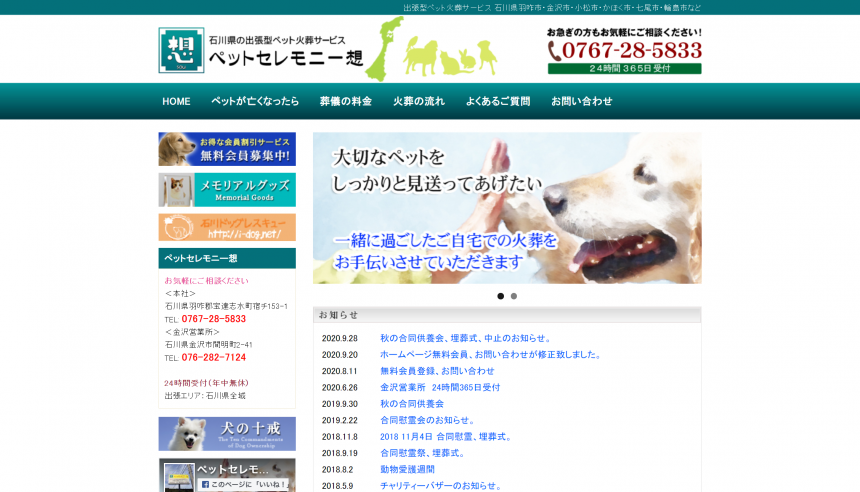This screenshot has width=860, height=492.
Task: Open 動物愛護週間 link
Action: (x=407, y=470)
